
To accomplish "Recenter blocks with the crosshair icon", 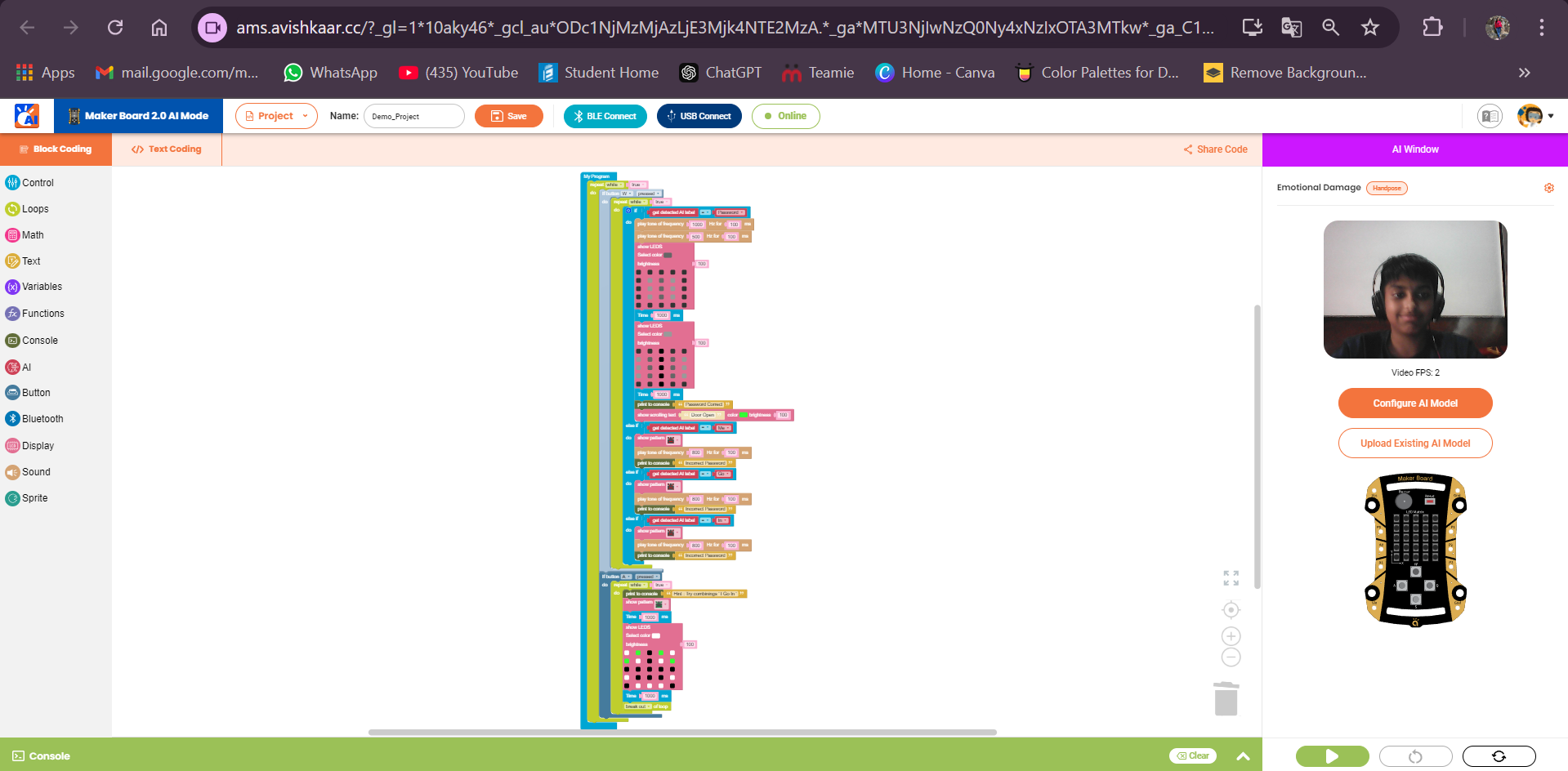I will 1231,609.
